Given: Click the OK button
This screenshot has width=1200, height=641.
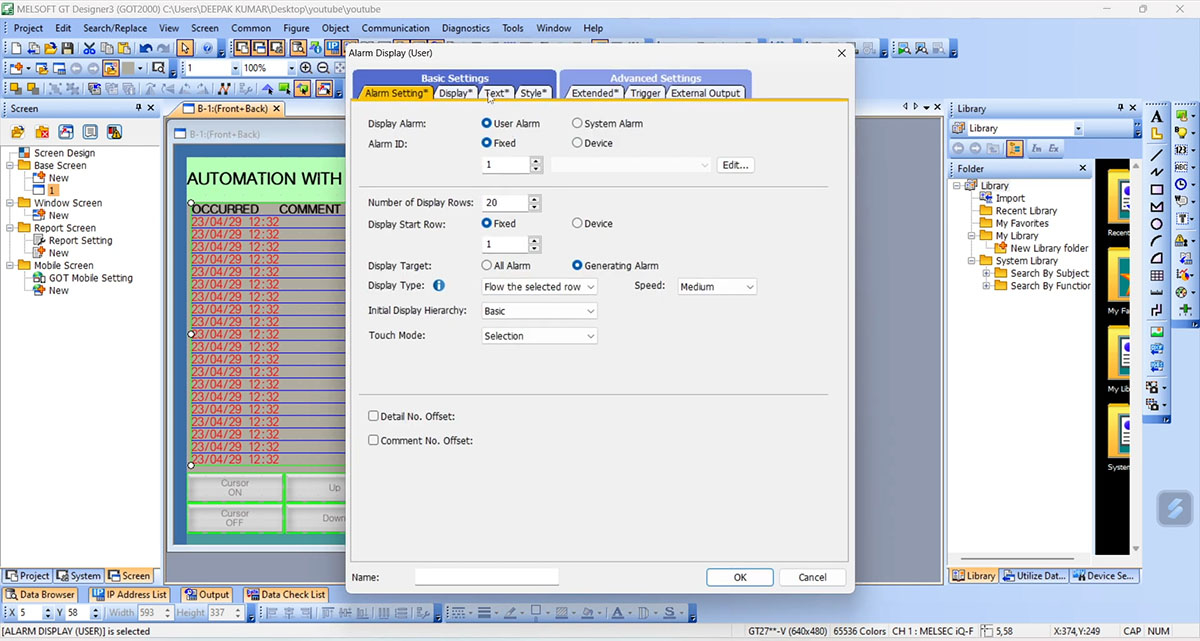Looking at the screenshot, I should (x=740, y=577).
